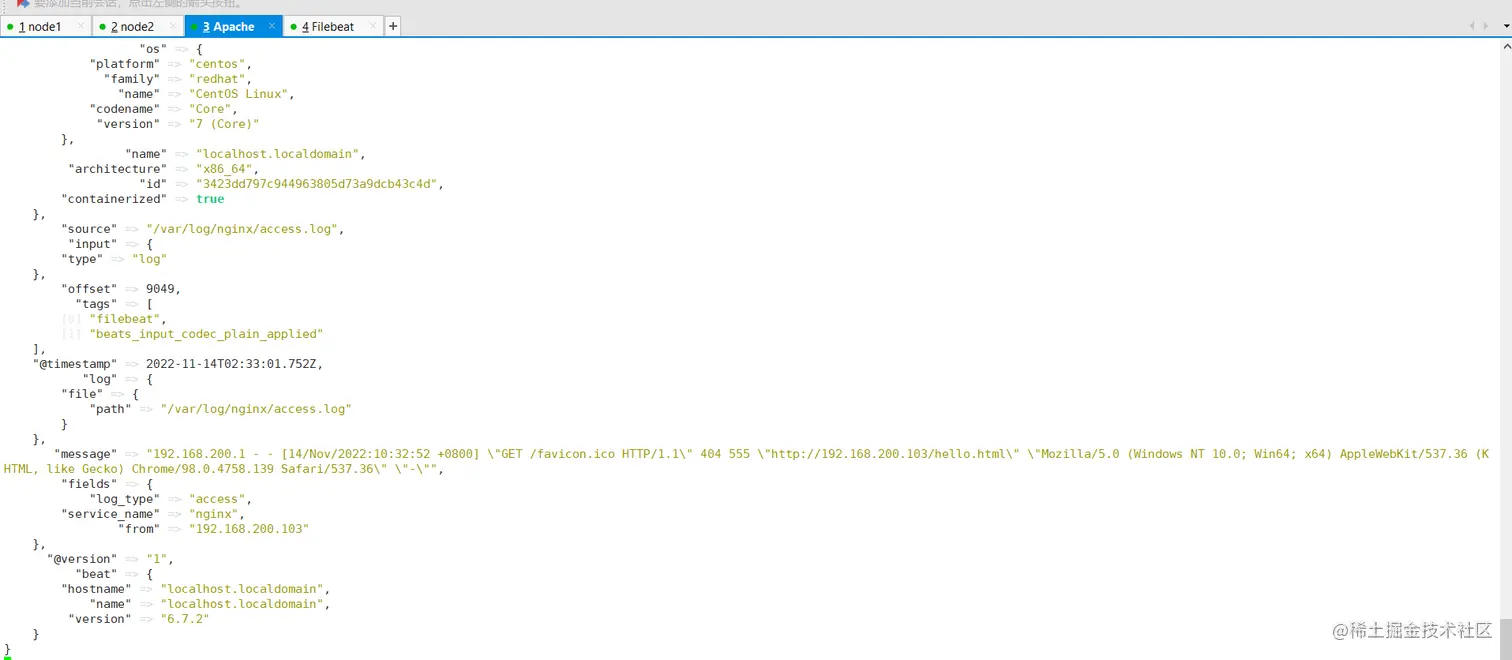
Task: Click the "CentOS Linux" name value
Action: (241, 94)
